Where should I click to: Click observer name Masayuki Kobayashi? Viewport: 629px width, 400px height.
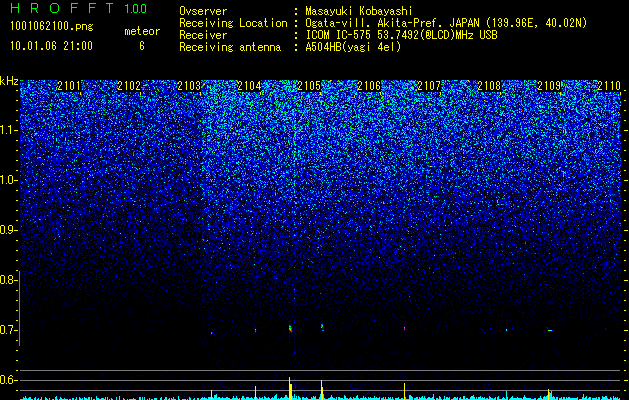tap(359, 11)
